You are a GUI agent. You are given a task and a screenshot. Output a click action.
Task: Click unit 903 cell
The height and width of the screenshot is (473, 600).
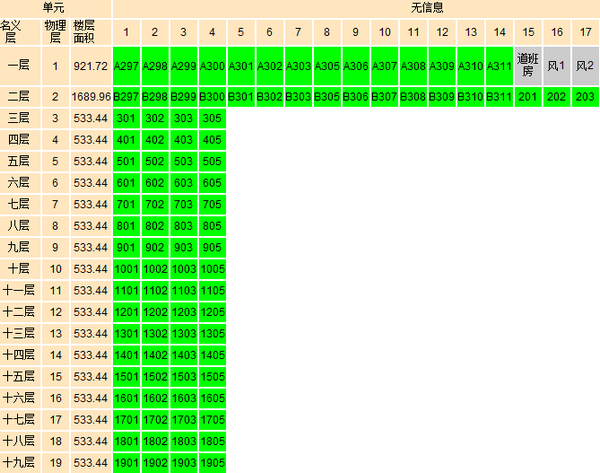[184, 248]
